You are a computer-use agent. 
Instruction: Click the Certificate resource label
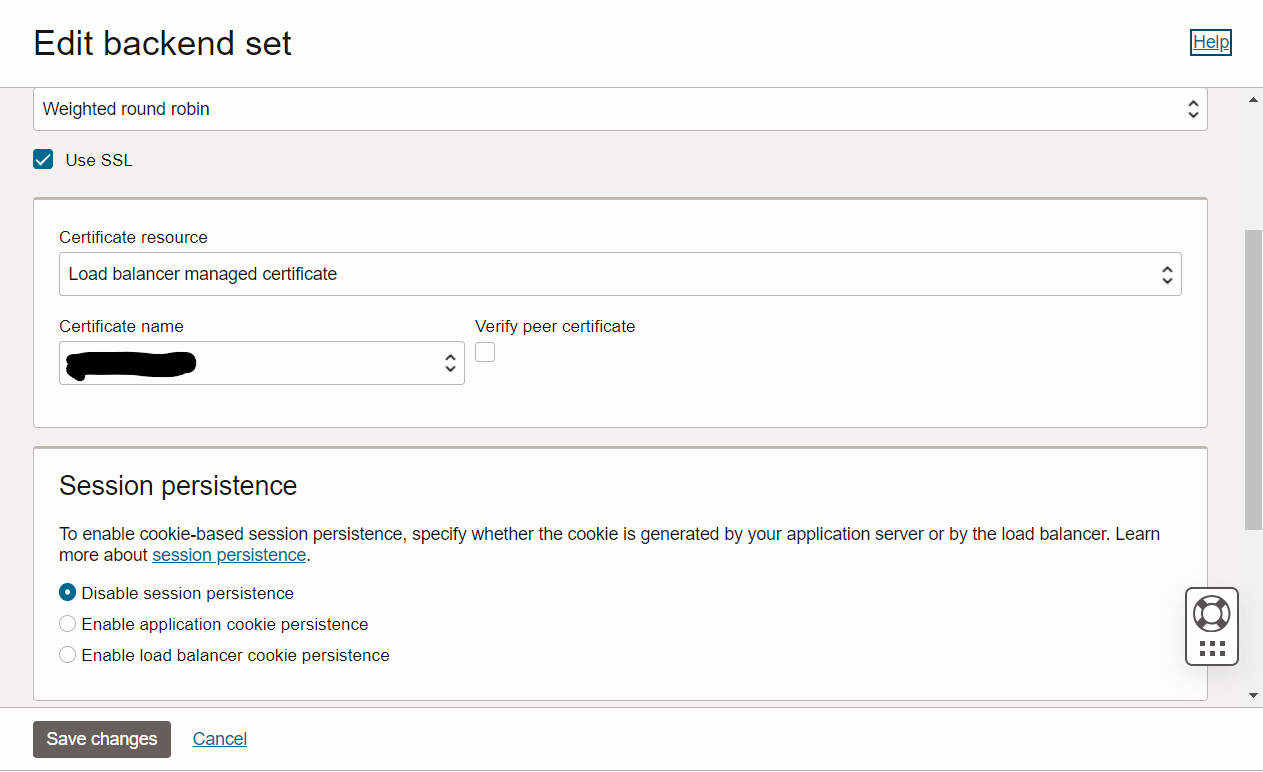(133, 237)
